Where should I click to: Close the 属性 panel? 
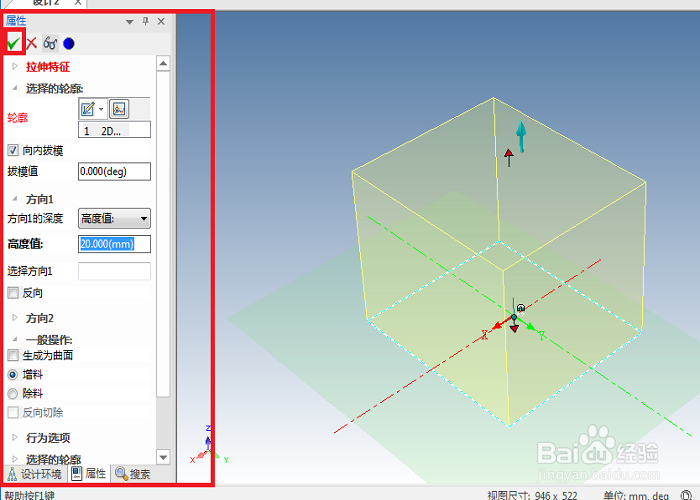161,21
